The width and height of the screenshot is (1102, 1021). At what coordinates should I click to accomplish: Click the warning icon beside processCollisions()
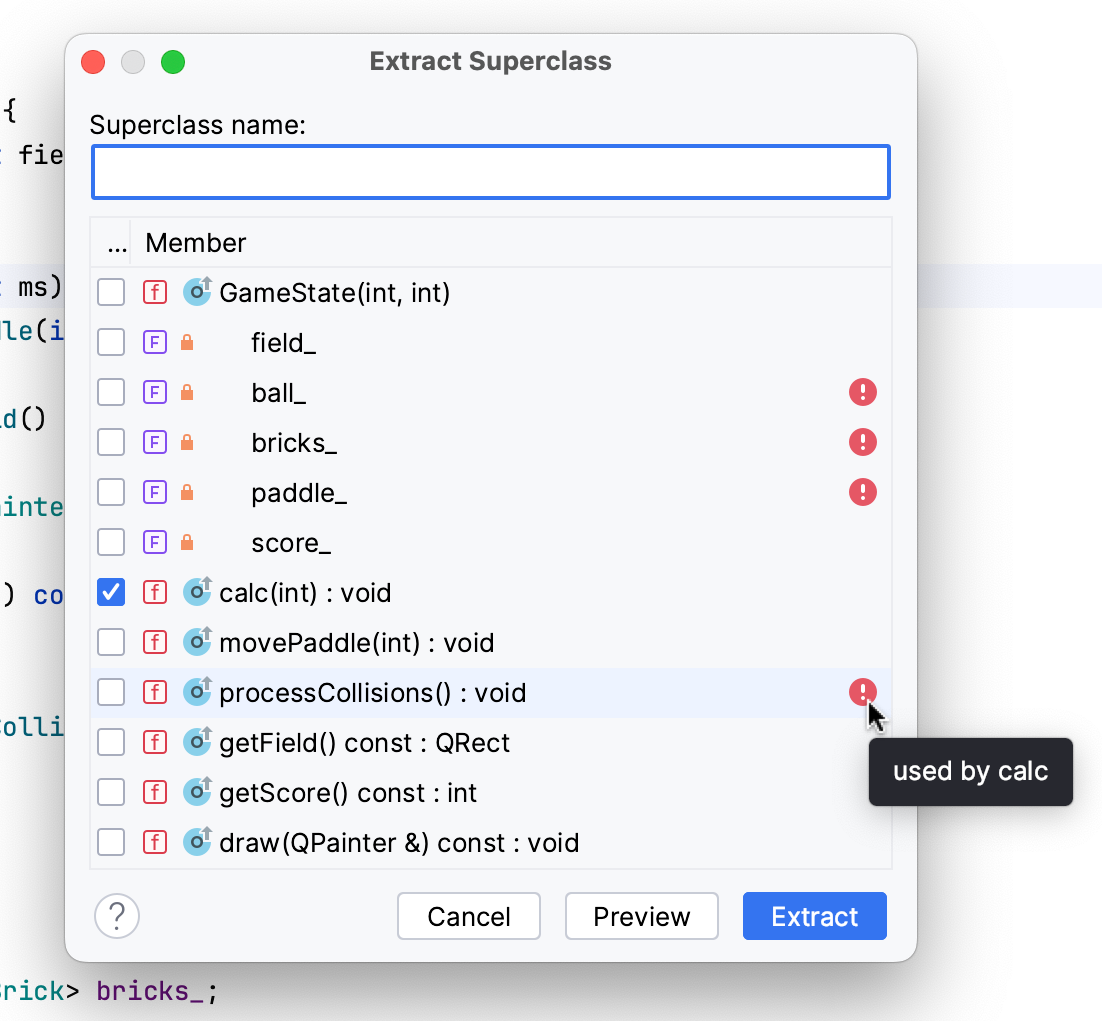click(862, 692)
